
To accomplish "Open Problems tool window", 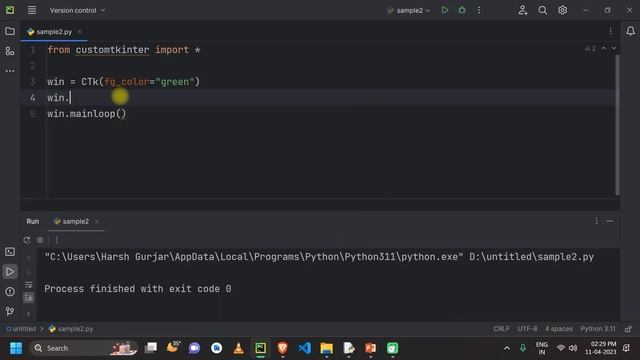I will point(10,292).
